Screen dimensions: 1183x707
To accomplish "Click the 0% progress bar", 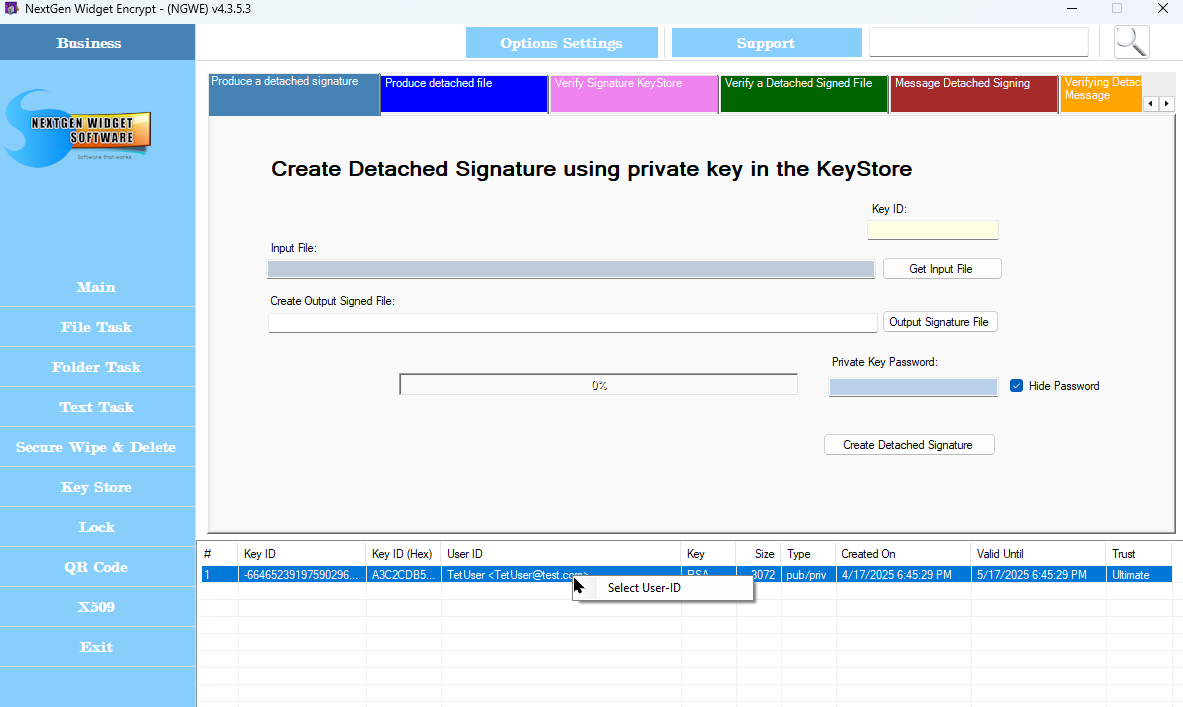I will [x=598, y=385].
